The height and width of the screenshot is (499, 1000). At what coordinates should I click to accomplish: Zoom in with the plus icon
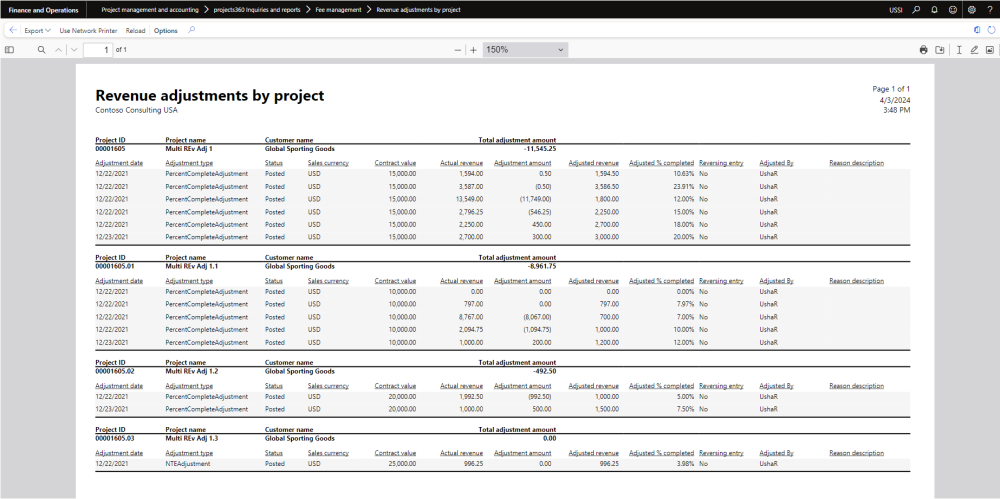point(473,50)
